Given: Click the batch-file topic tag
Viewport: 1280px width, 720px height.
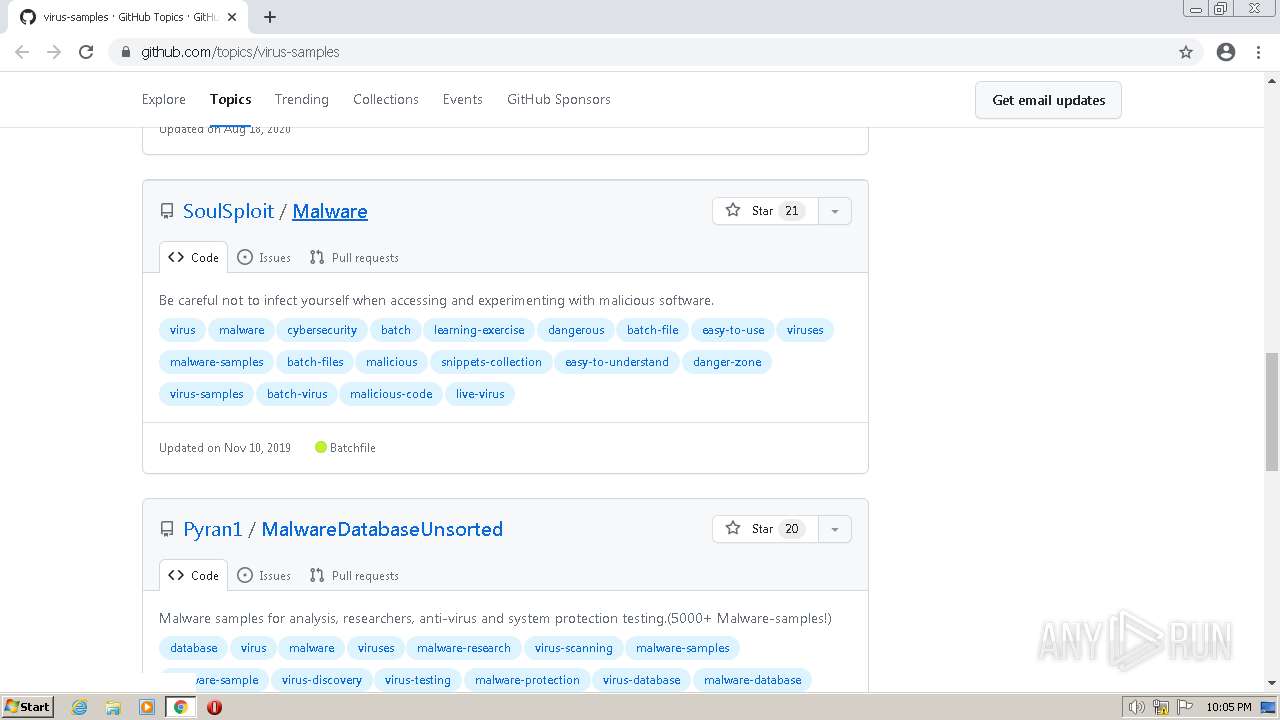Looking at the screenshot, I should [x=653, y=330].
